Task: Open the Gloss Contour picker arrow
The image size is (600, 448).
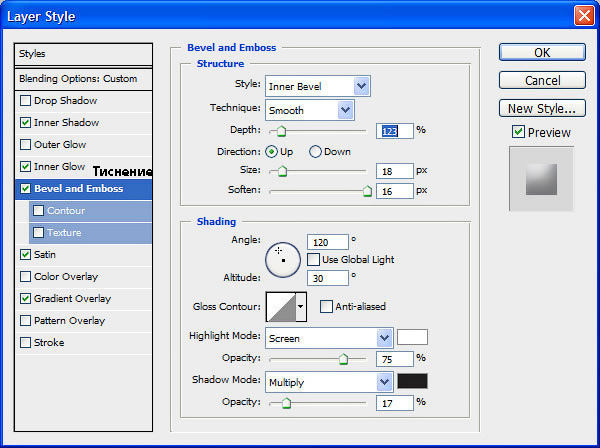Action: click(x=301, y=307)
